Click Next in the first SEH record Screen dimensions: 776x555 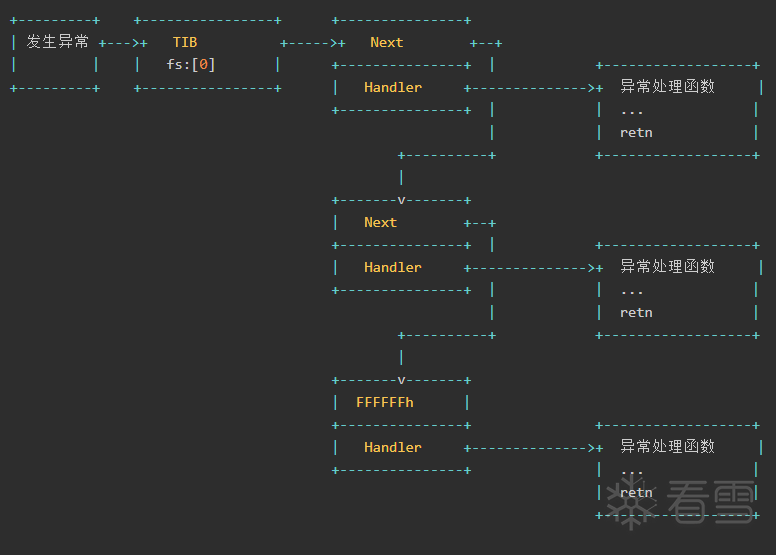[x=386, y=42]
